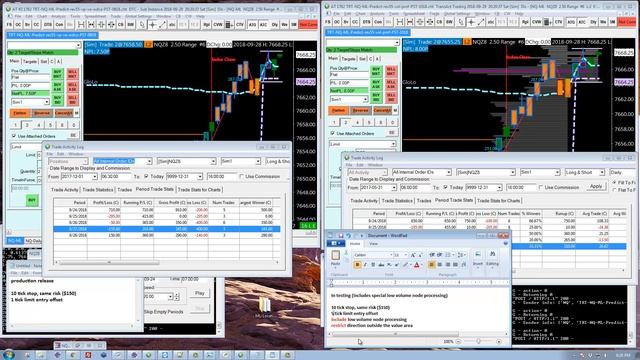Click Rgl button in right chart toolbar
This screenshot has height=360, width=640.
(x=525, y=22)
